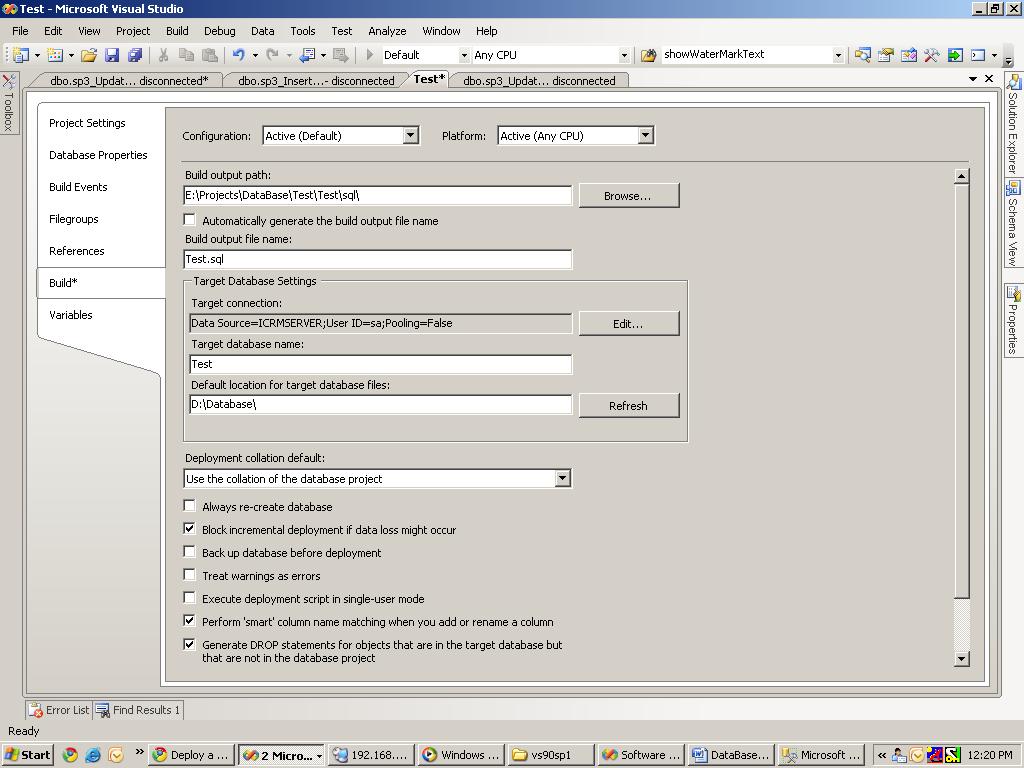Click the vertical scrollbar thumb of Build page
1024x768 pixels.
961,391
